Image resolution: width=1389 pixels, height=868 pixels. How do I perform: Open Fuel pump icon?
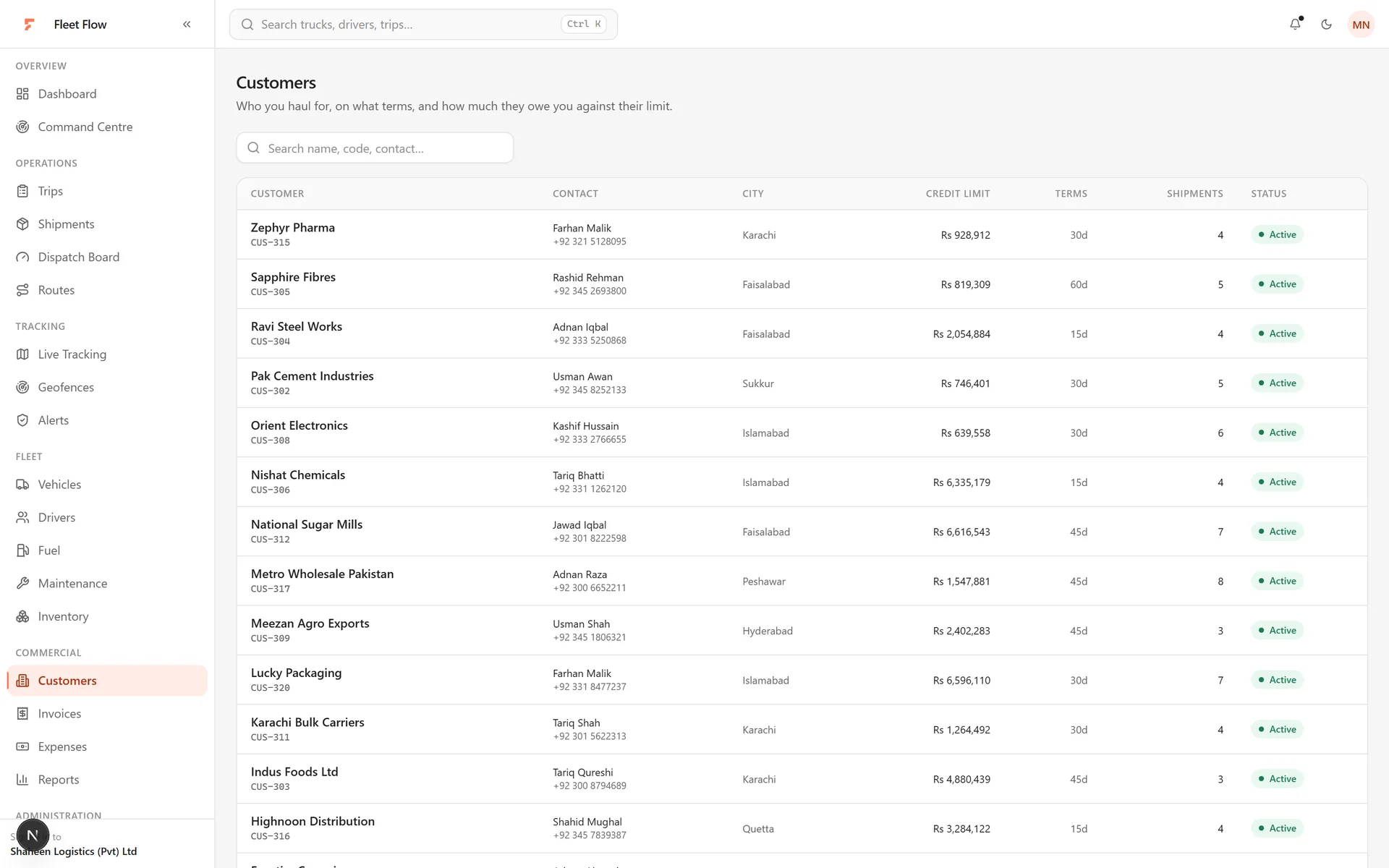pyautogui.click(x=23, y=550)
